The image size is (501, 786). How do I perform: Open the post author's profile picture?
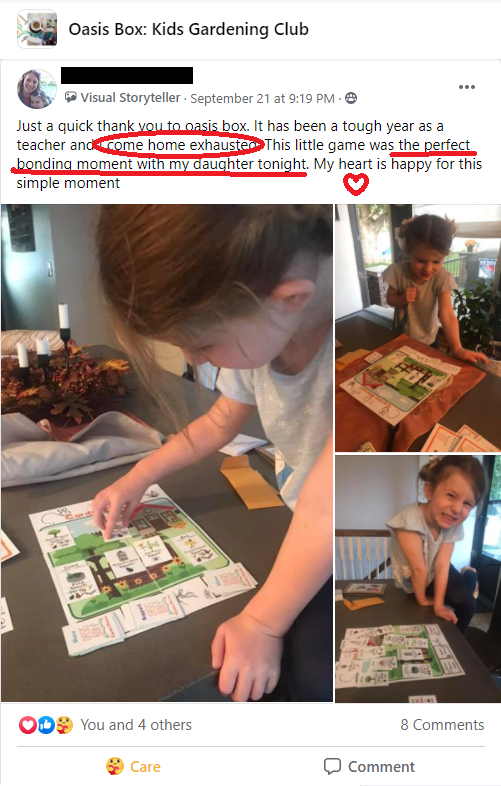click(x=37, y=89)
